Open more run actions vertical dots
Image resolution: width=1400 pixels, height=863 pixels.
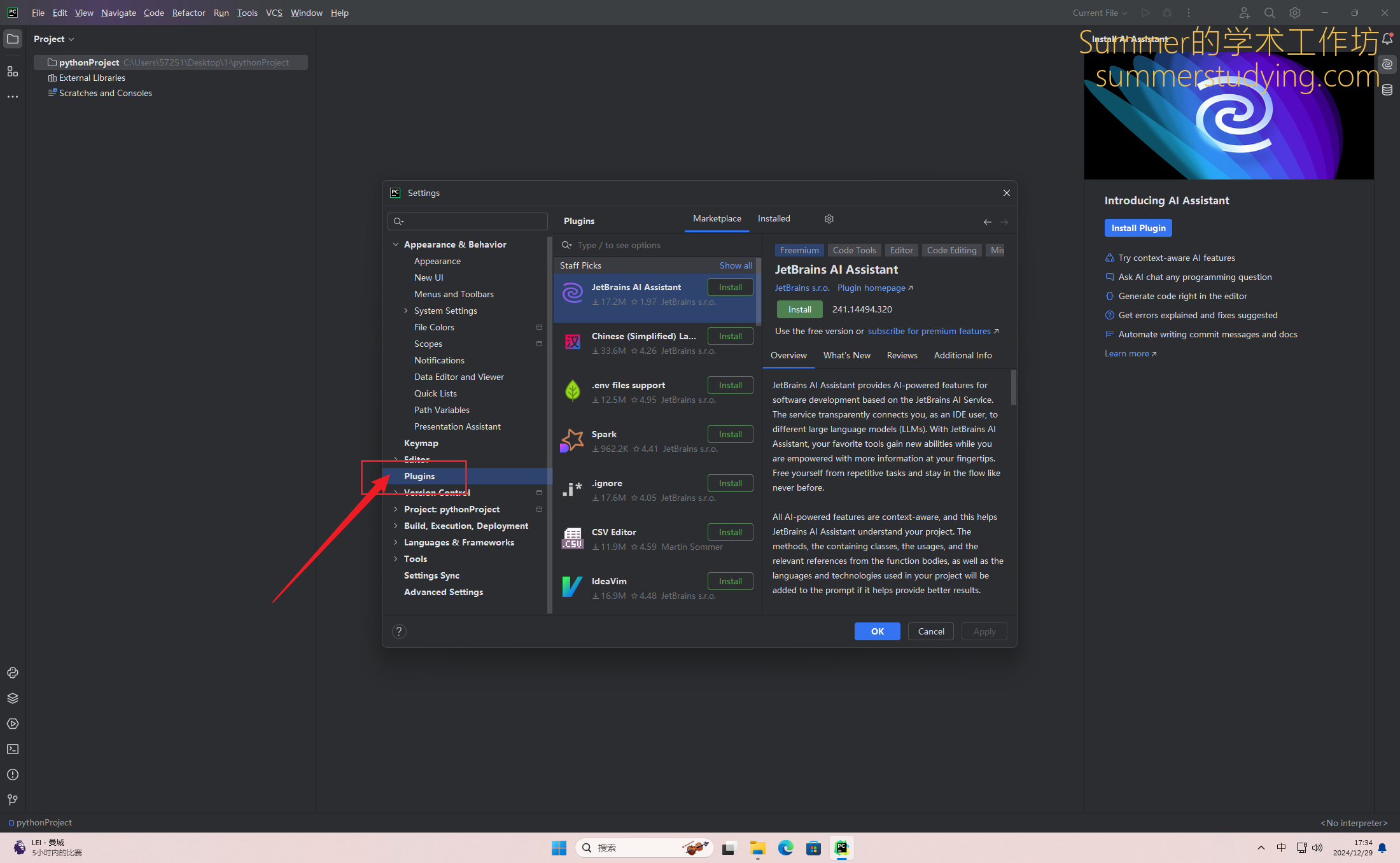coord(1189,13)
